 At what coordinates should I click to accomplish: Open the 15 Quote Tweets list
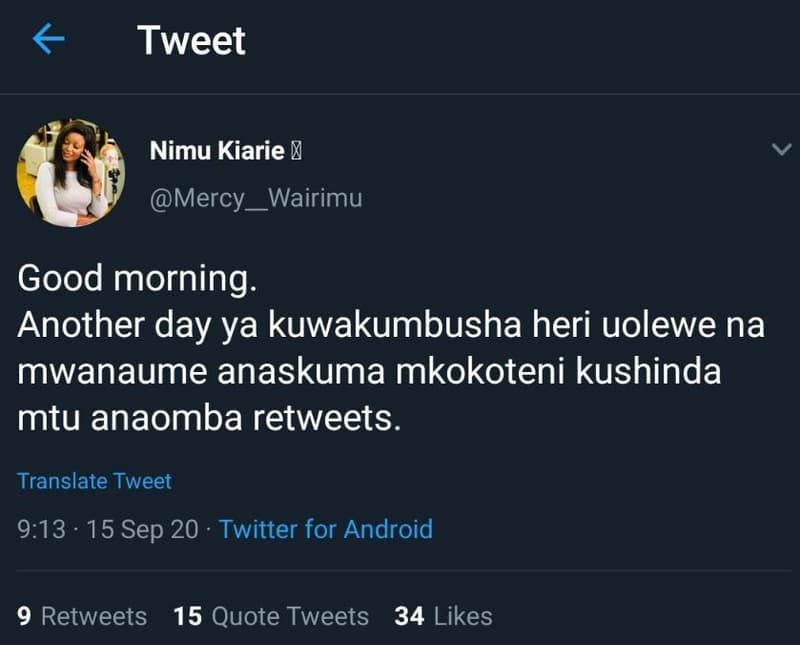tap(270, 617)
